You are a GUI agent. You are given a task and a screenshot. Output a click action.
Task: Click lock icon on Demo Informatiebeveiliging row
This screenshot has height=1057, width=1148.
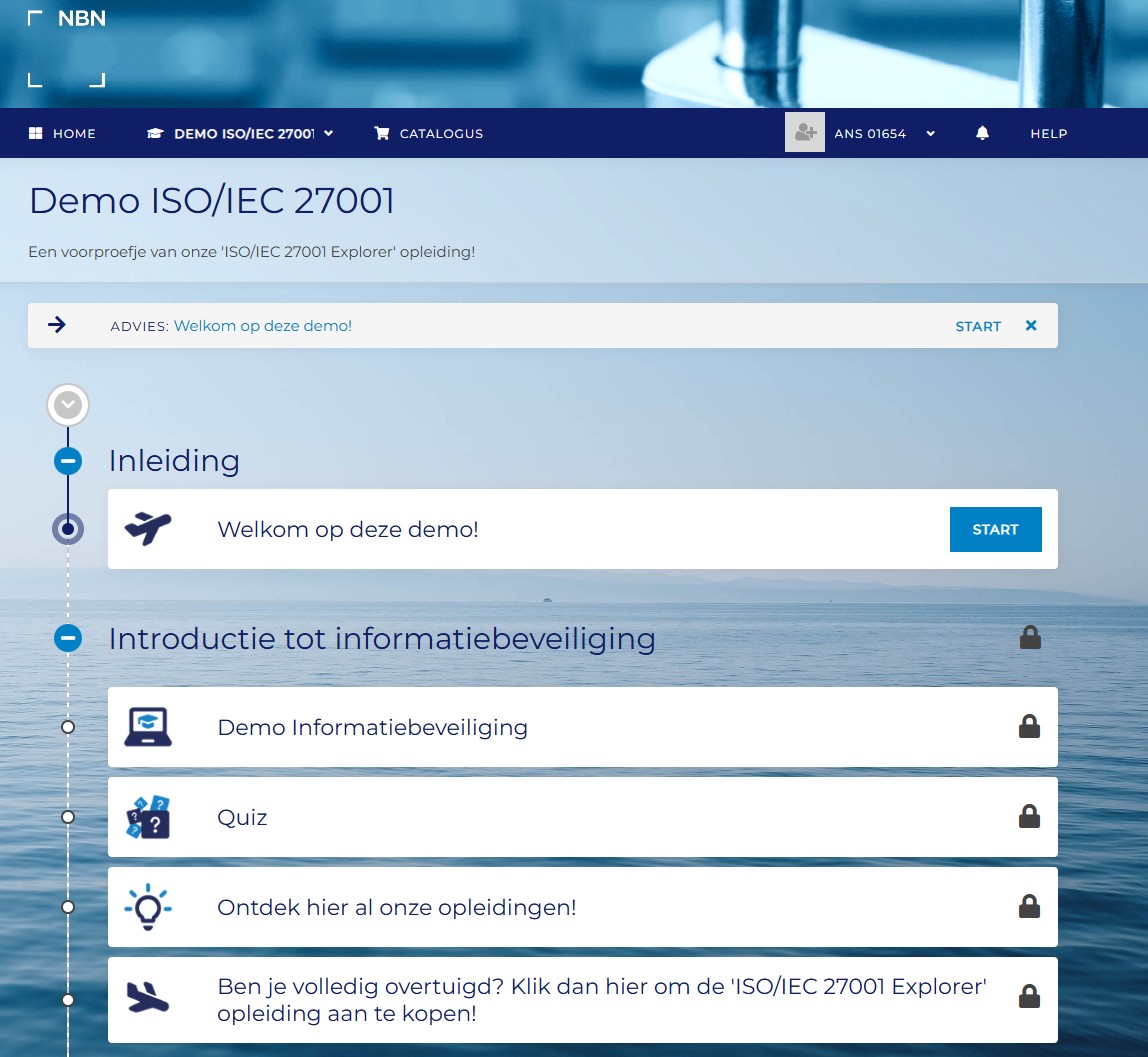coord(1029,726)
